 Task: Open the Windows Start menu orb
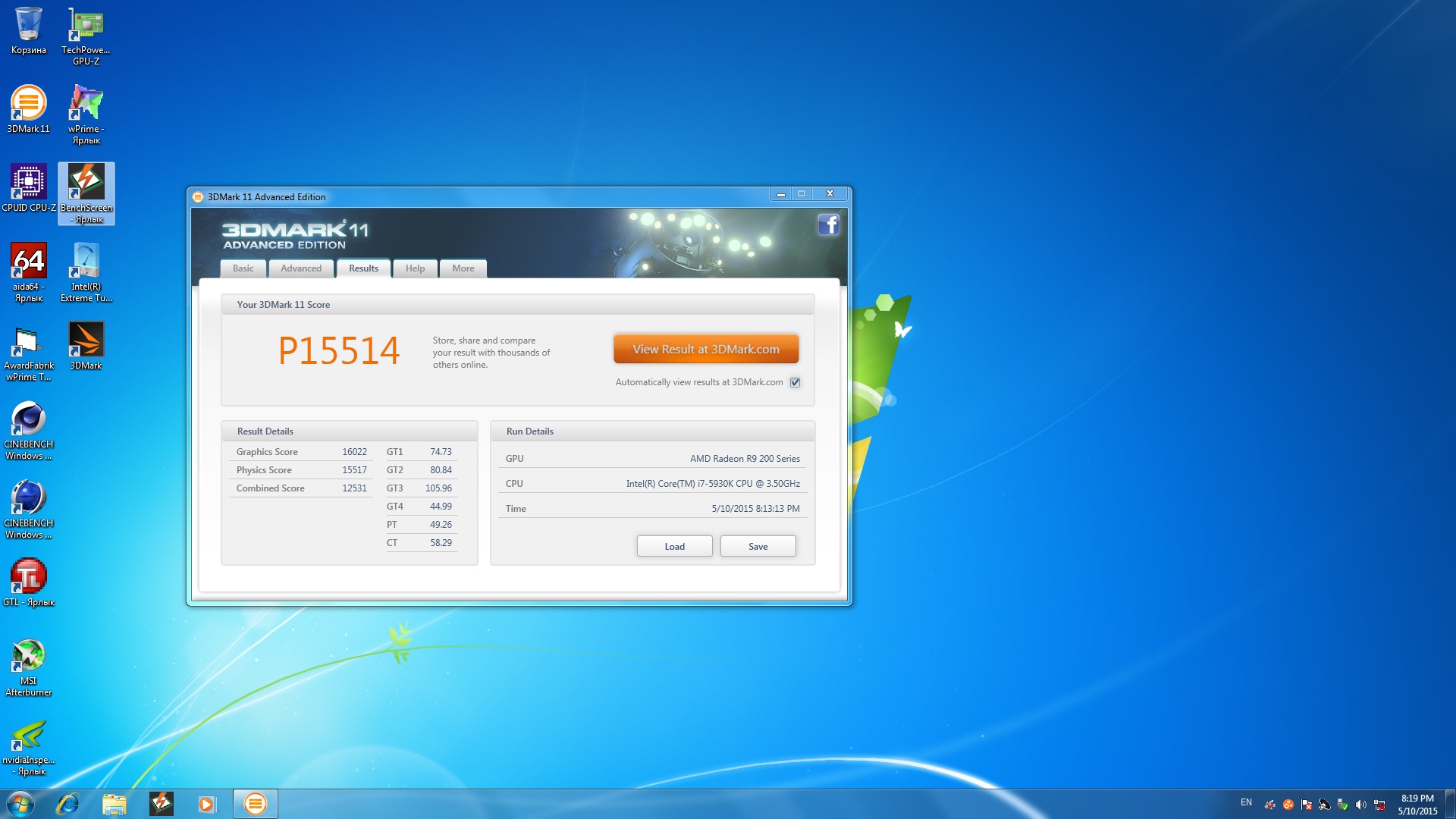coord(20,804)
